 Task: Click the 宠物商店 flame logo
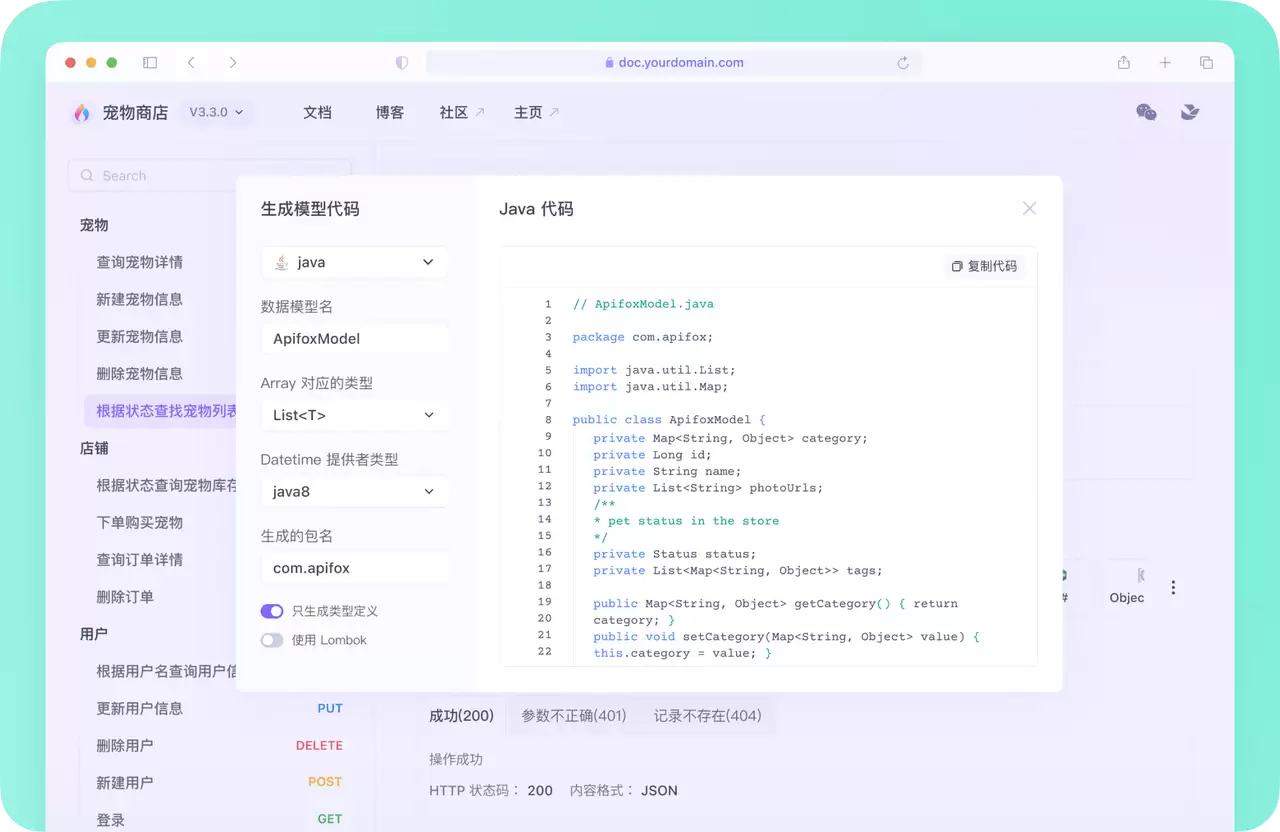coord(82,113)
